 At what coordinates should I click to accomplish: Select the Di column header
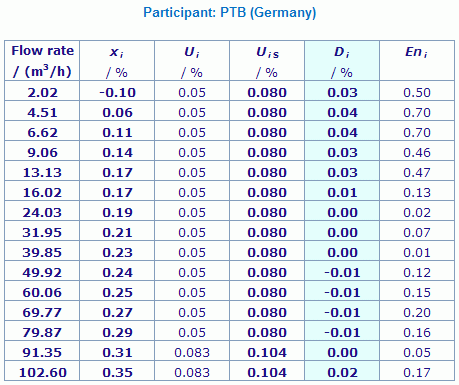pyautogui.click(x=342, y=61)
